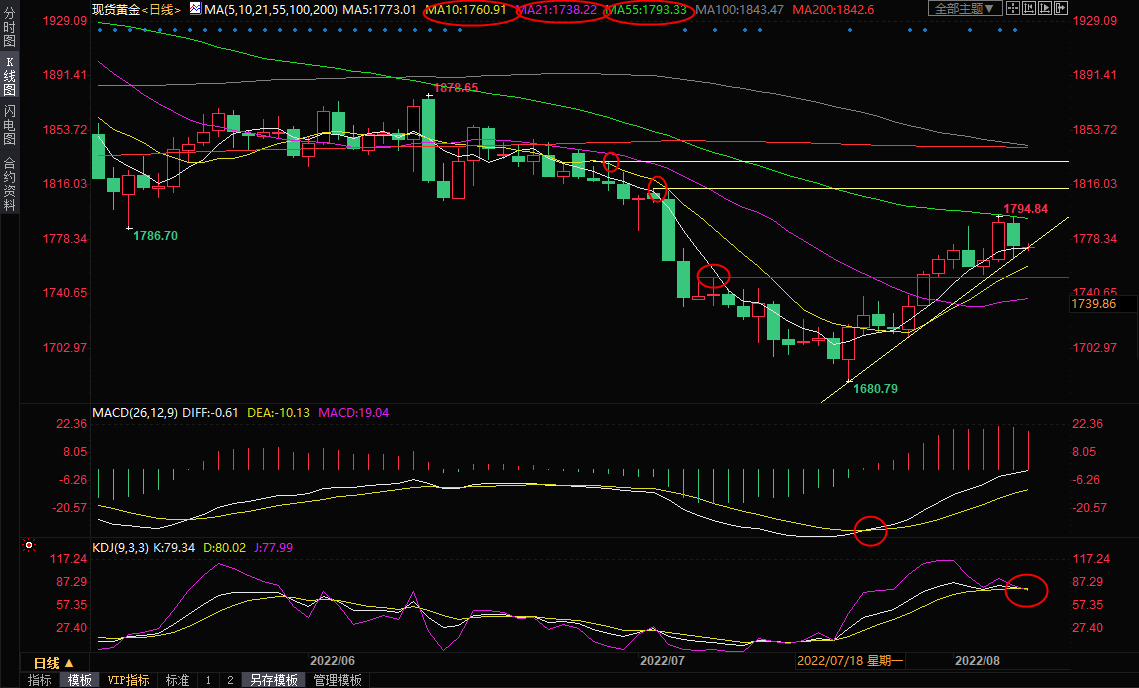Open the VIP指标 tab
This screenshot has width=1139, height=688.
[129, 680]
